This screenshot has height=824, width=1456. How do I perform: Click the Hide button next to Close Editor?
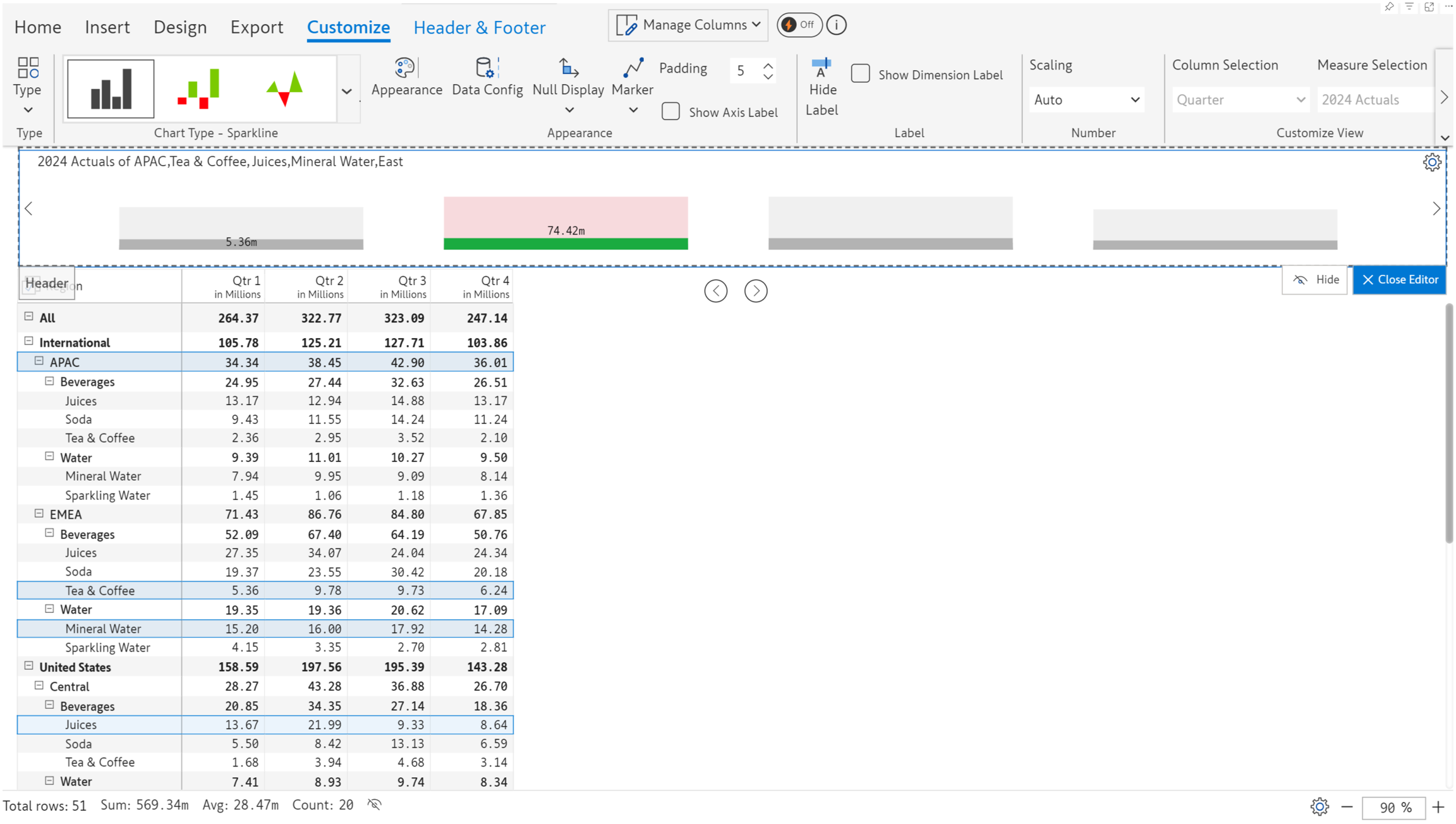click(x=1316, y=280)
